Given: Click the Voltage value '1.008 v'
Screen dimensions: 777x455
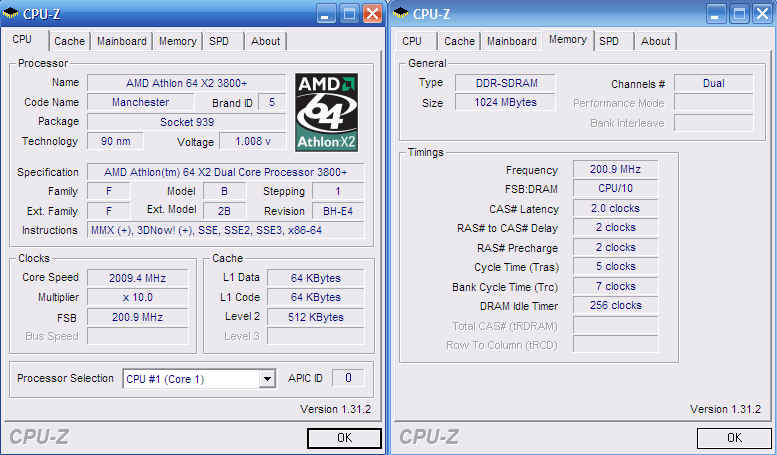Looking at the screenshot, I should tap(253, 141).
